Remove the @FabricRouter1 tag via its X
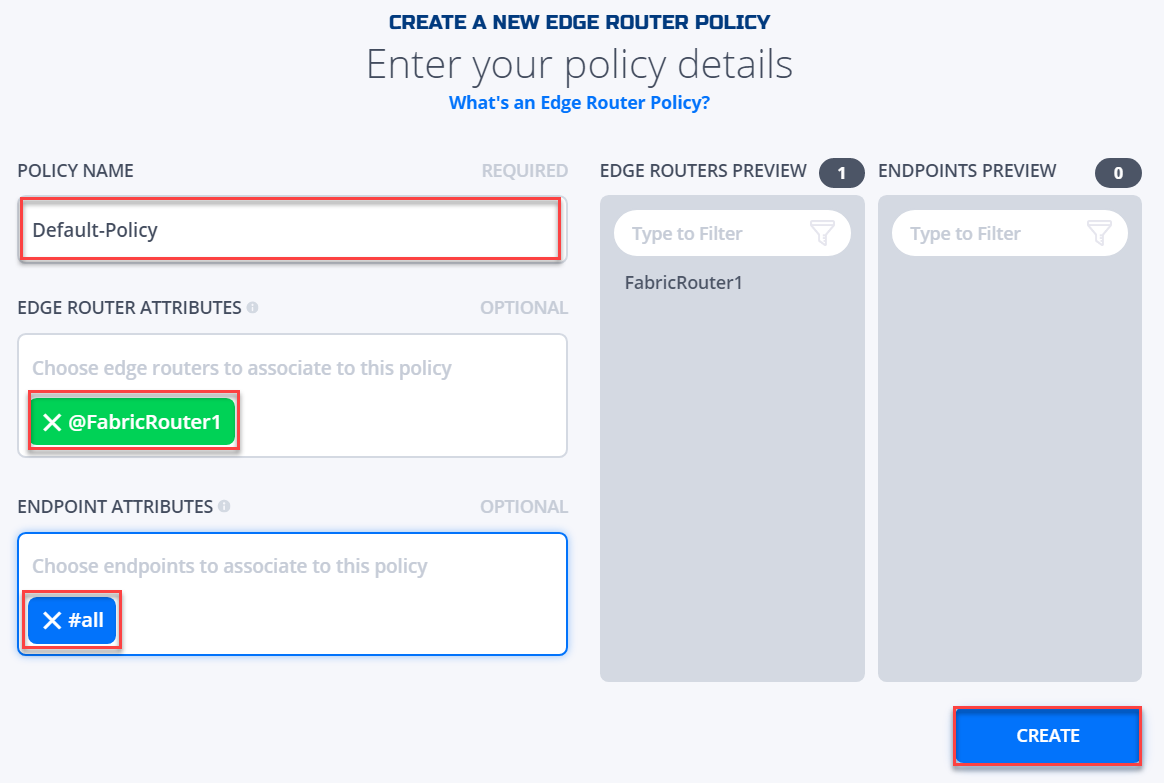This screenshot has height=783, width=1164. pos(52,422)
